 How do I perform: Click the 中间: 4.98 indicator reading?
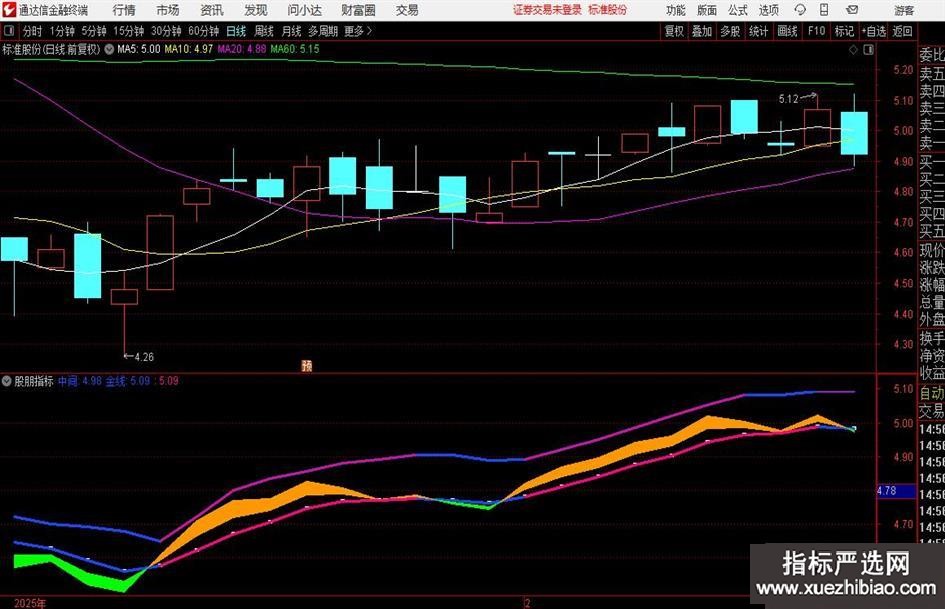click(80, 381)
